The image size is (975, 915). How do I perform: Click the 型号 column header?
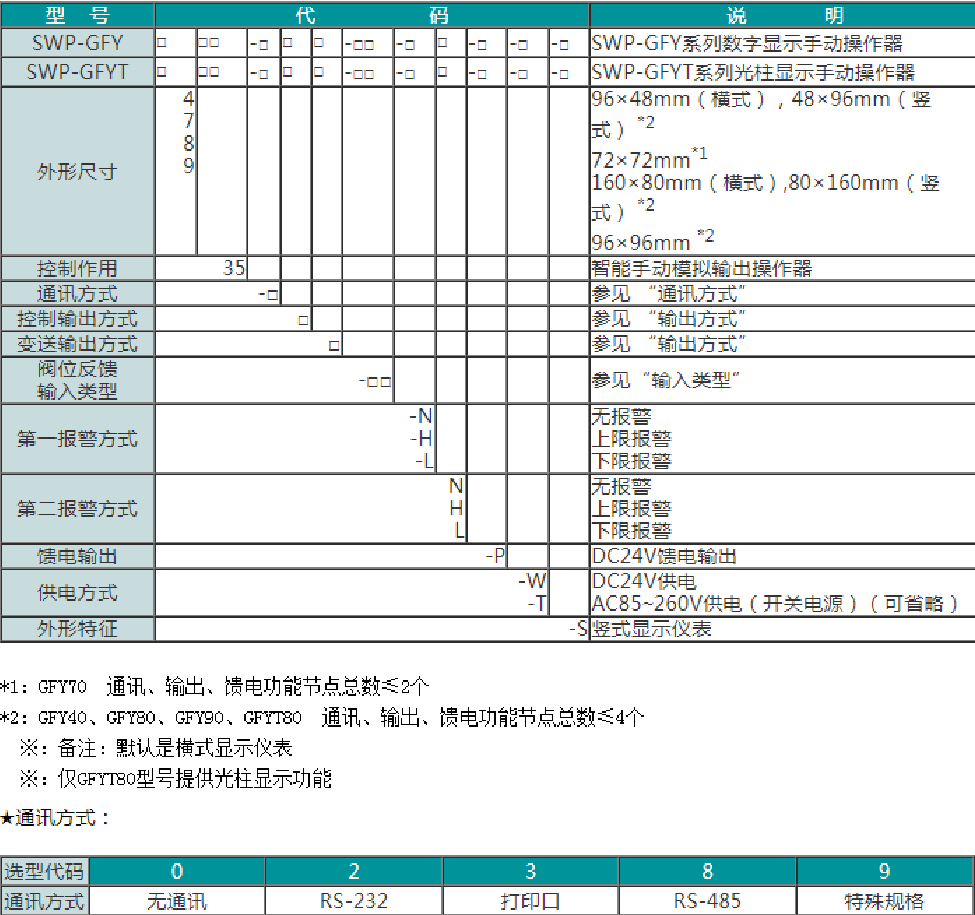click(78, 15)
